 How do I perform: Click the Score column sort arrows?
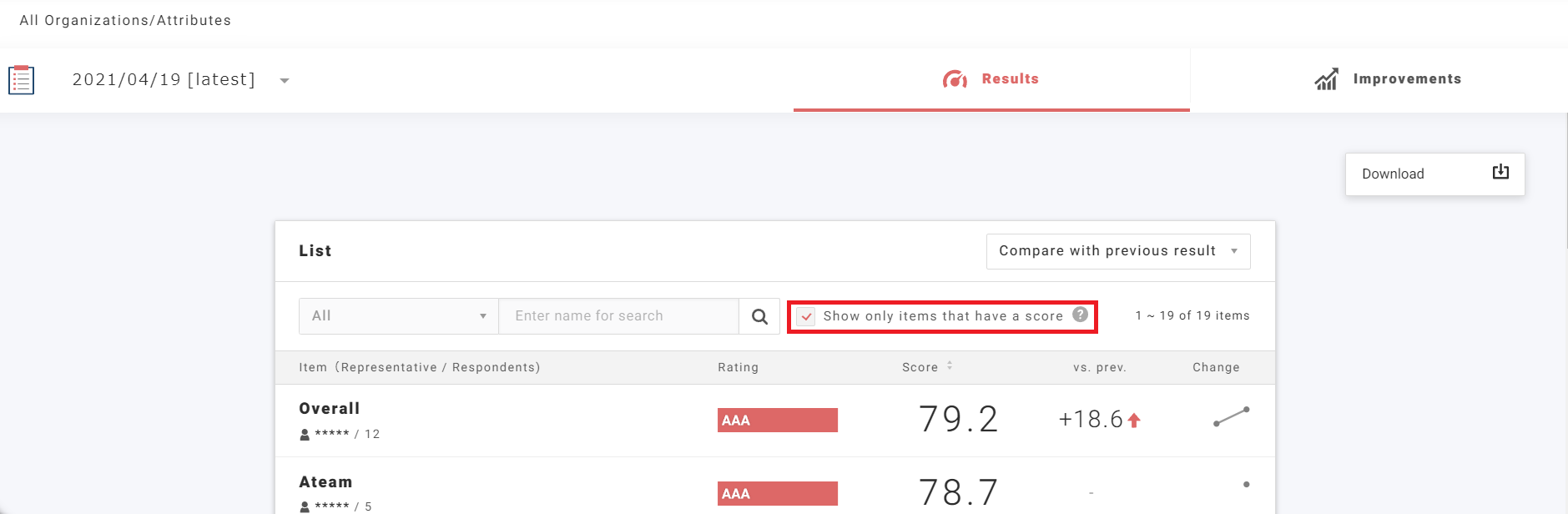point(950,366)
